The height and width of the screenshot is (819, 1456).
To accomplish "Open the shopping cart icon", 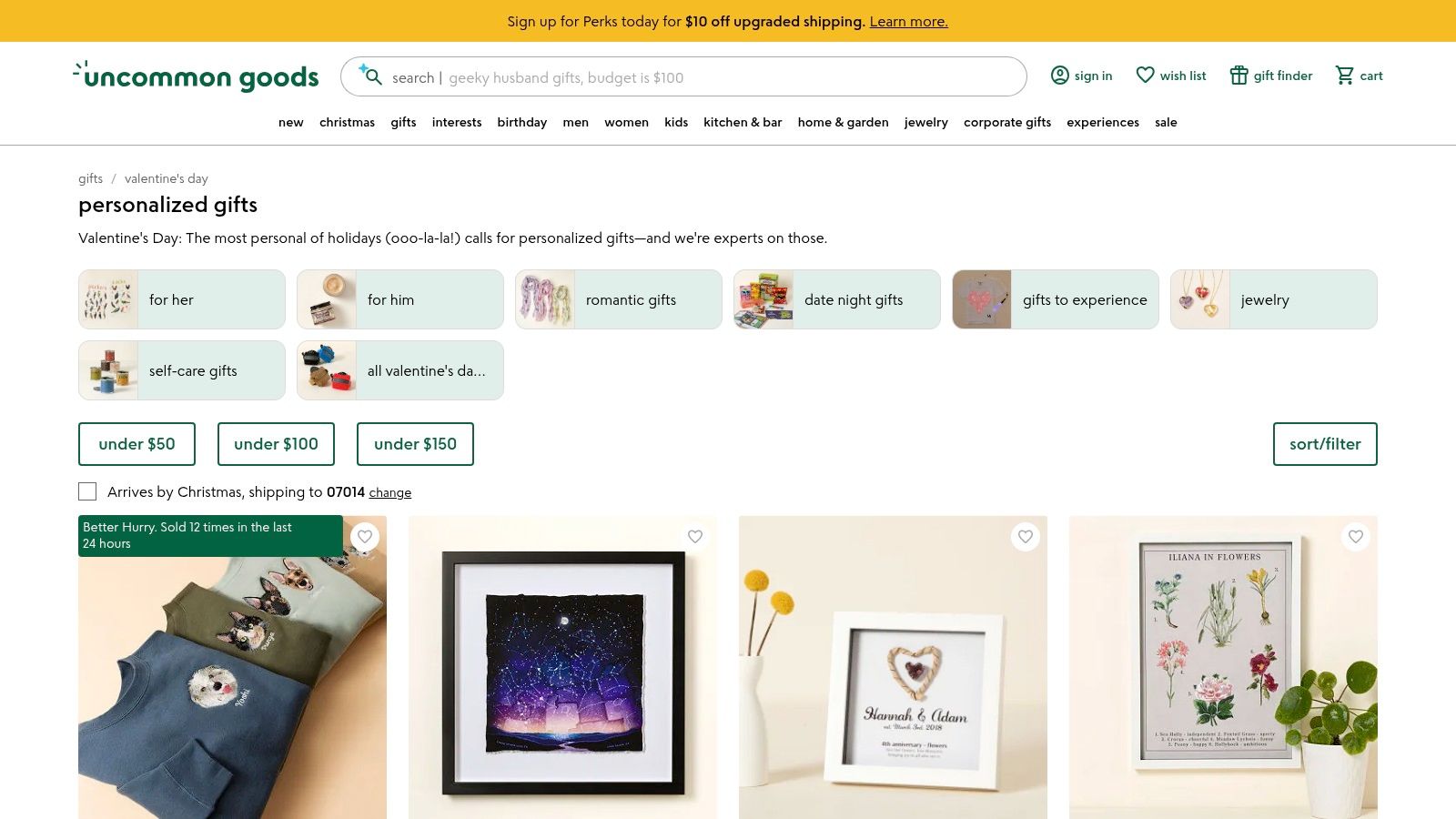I will coord(1344,76).
